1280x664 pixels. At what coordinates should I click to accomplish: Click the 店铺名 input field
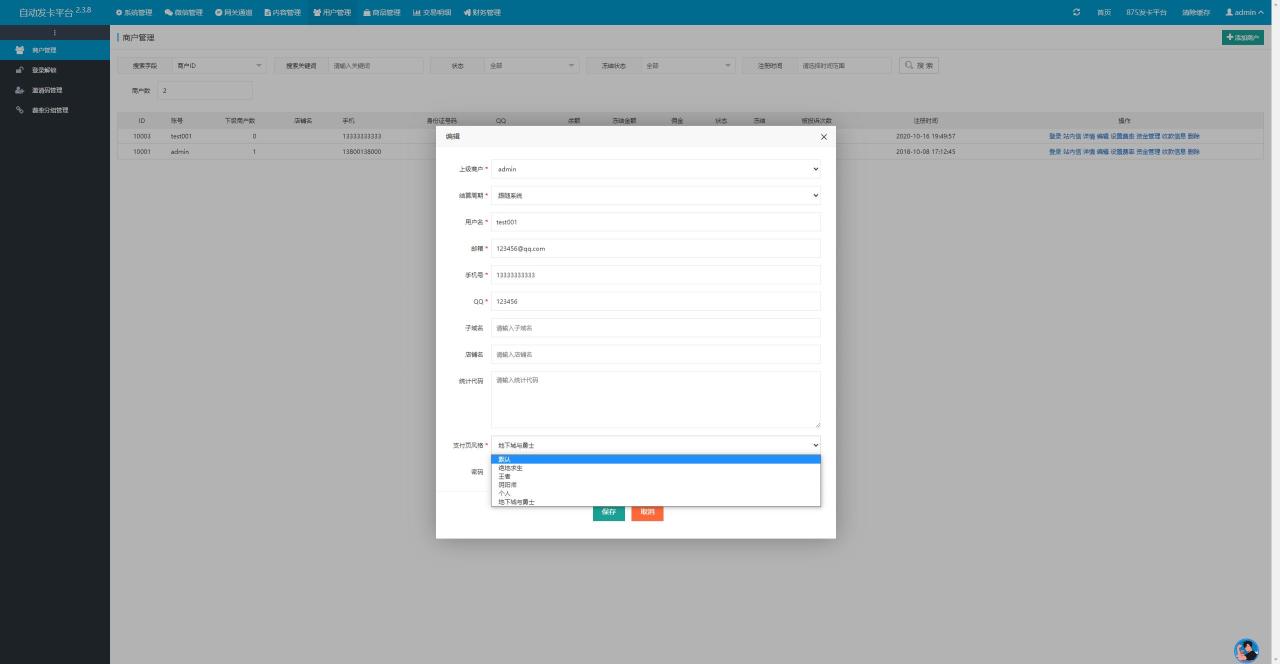click(656, 354)
